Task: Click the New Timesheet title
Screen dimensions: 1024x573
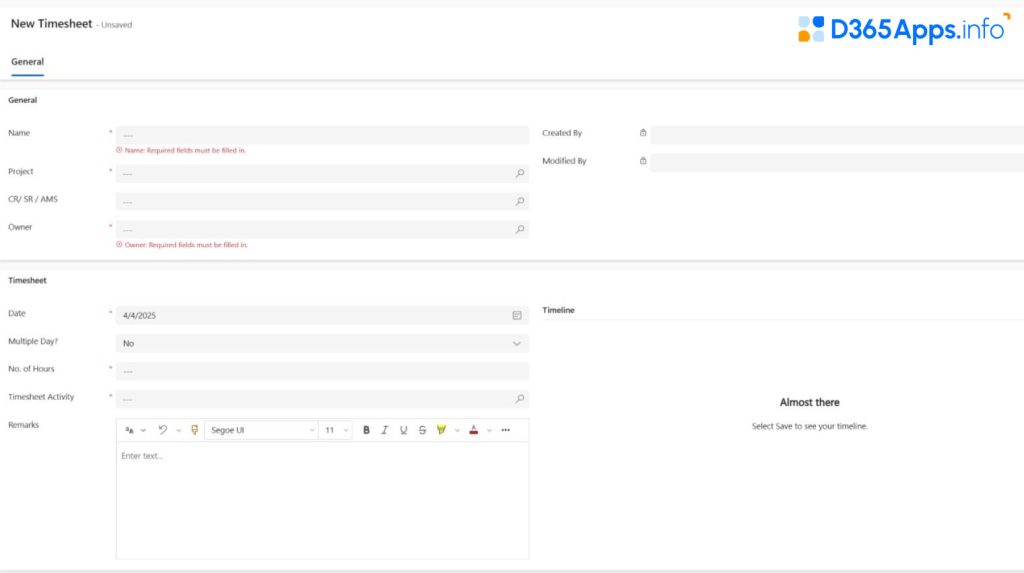Action: pos(52,24)
